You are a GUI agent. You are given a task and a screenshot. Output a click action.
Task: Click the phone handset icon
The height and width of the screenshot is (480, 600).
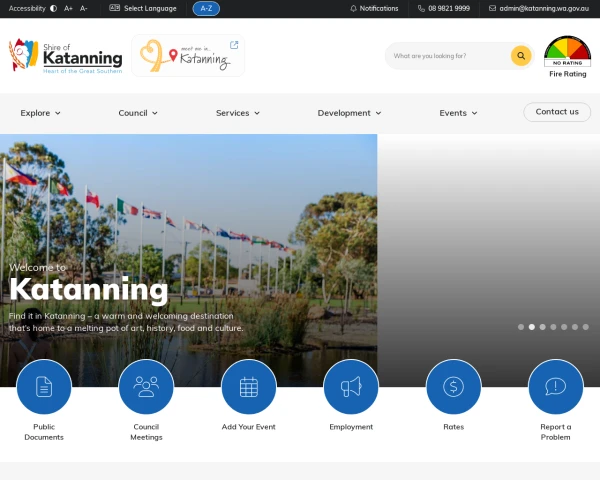[x=421, y=8]
